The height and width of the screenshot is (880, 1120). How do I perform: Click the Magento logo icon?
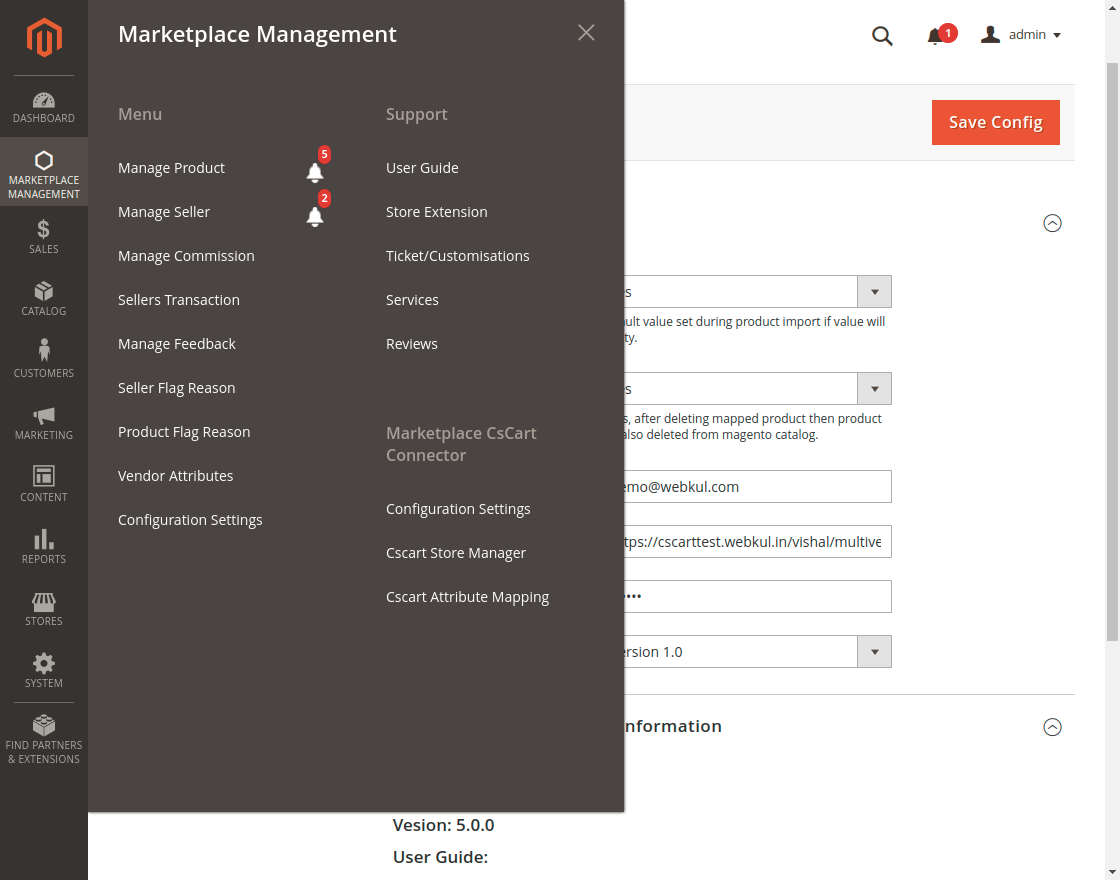point(44,37)
